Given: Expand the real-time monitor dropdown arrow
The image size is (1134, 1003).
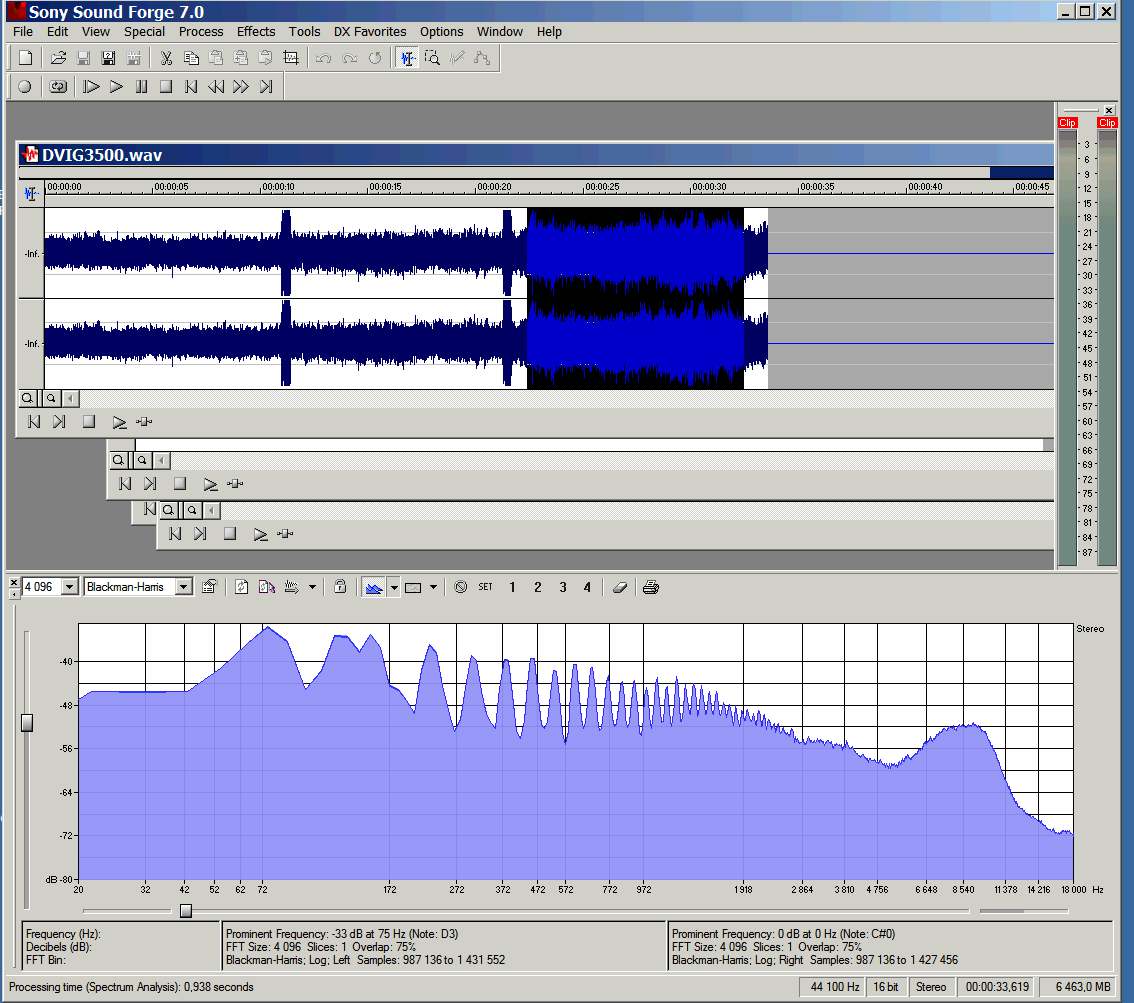Looking at the screenshot, I should pyautogui.click(x=312, y=587).
